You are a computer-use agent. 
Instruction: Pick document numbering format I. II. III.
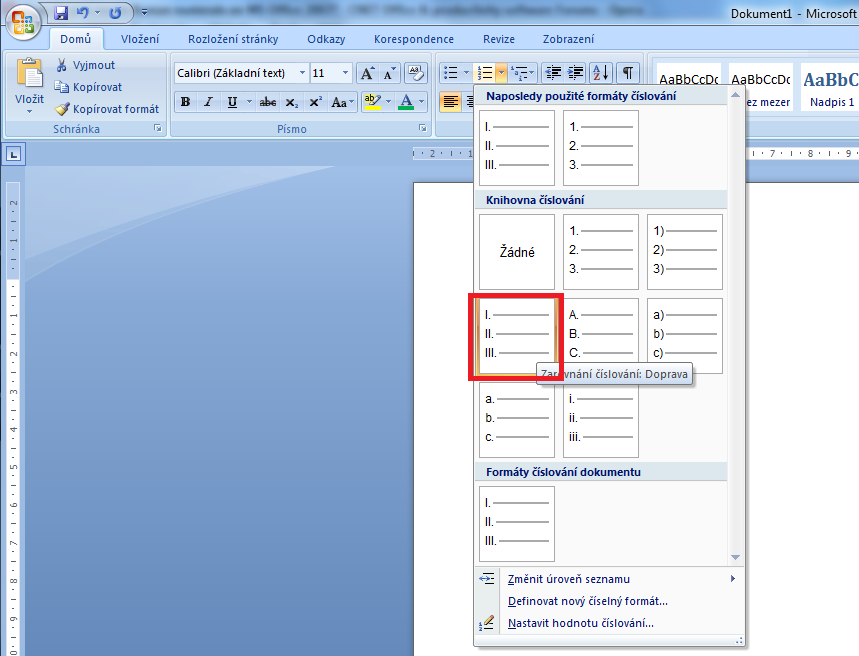coord(517,524)
